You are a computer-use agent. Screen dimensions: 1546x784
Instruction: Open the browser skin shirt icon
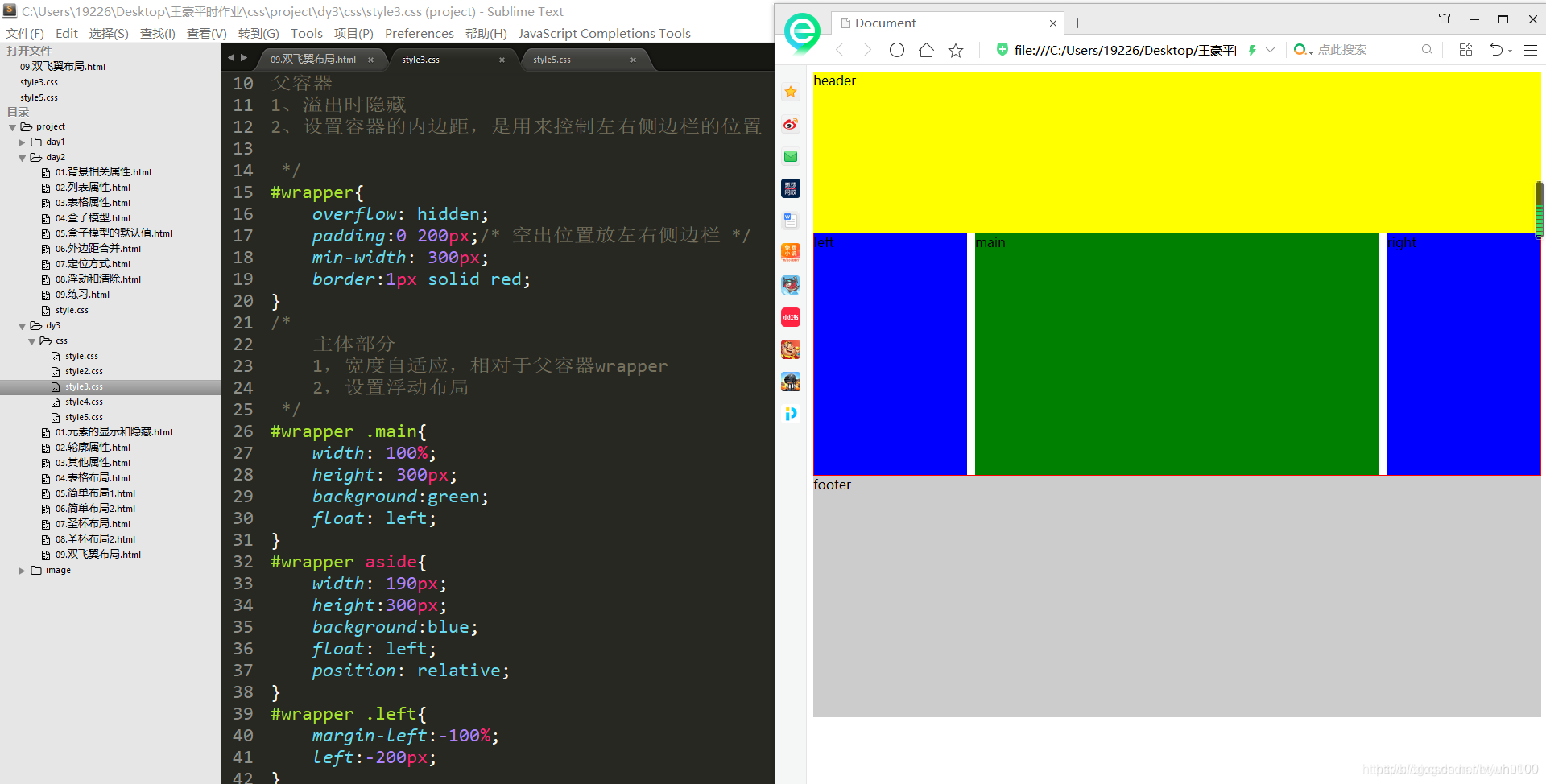[1445, 19]
